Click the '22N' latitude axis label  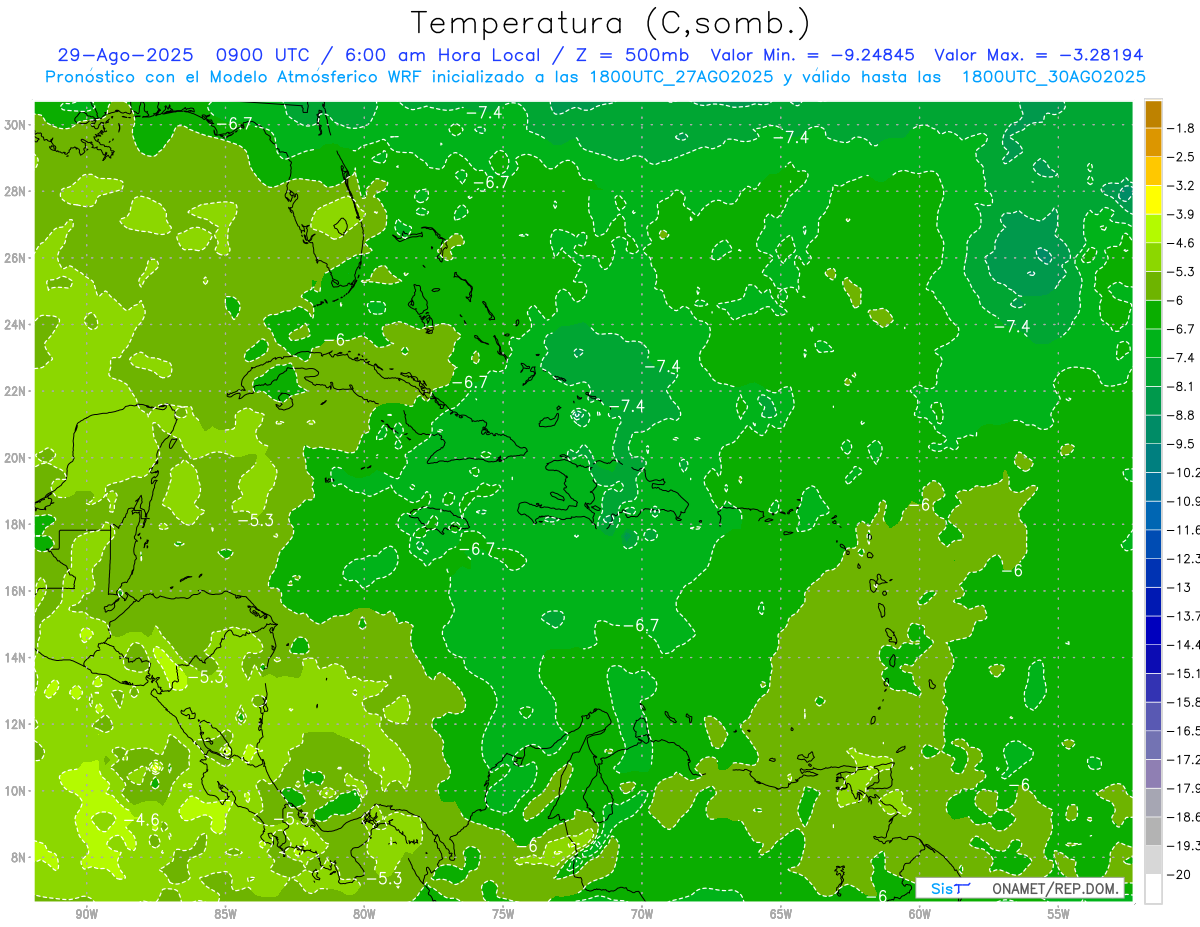point(15,391)
